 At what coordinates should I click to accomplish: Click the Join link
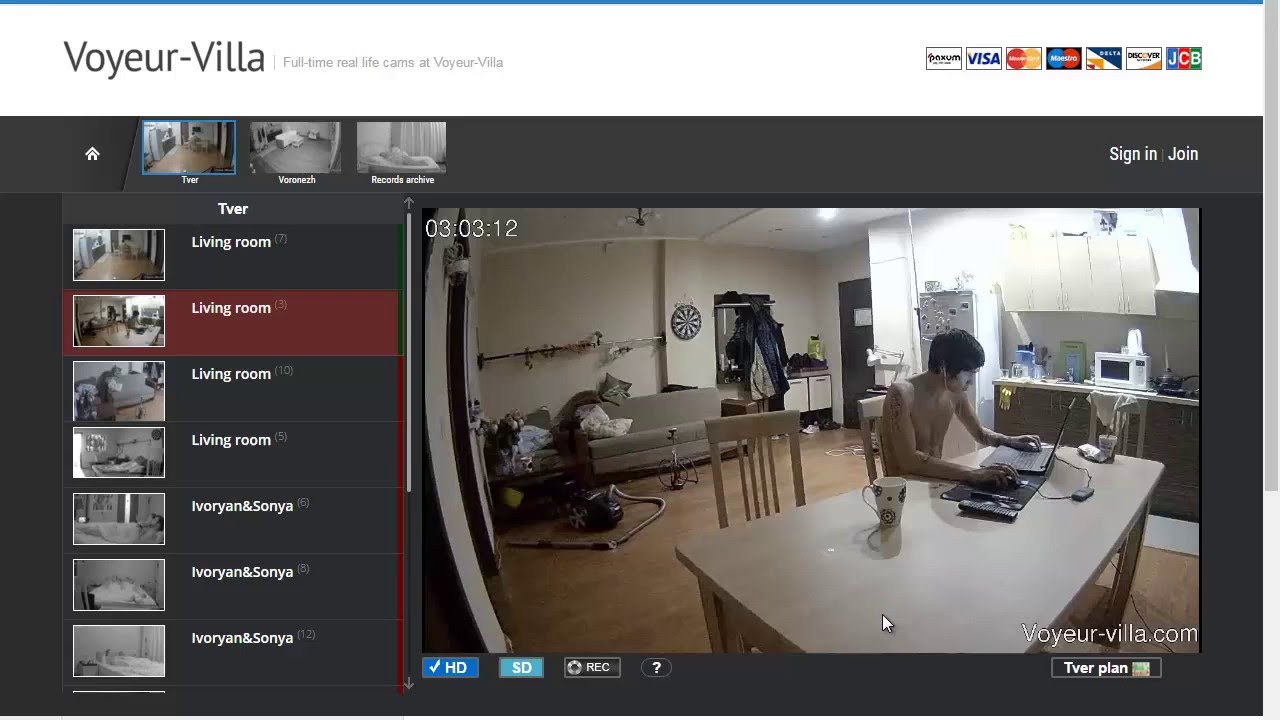[x=1183, y=154]
